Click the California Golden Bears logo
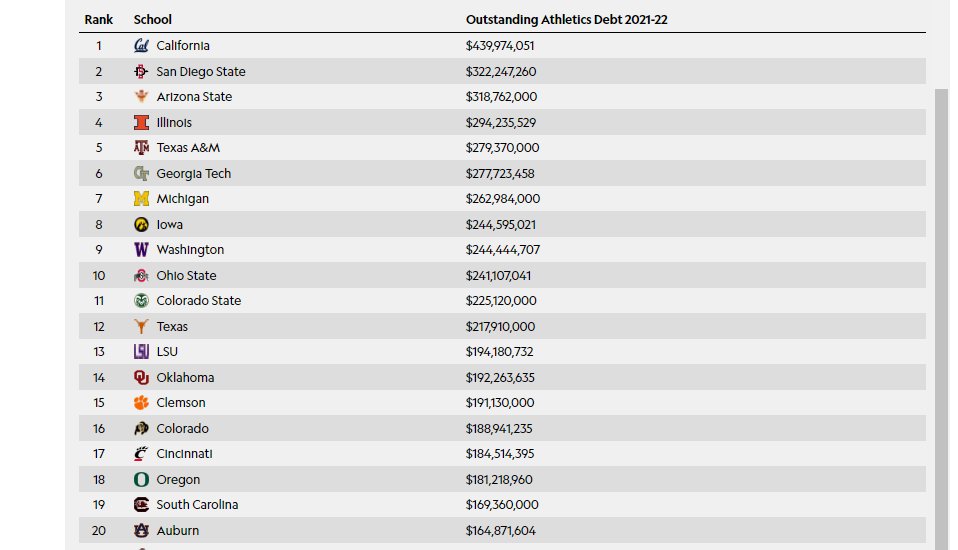 (x=141, y=46)
